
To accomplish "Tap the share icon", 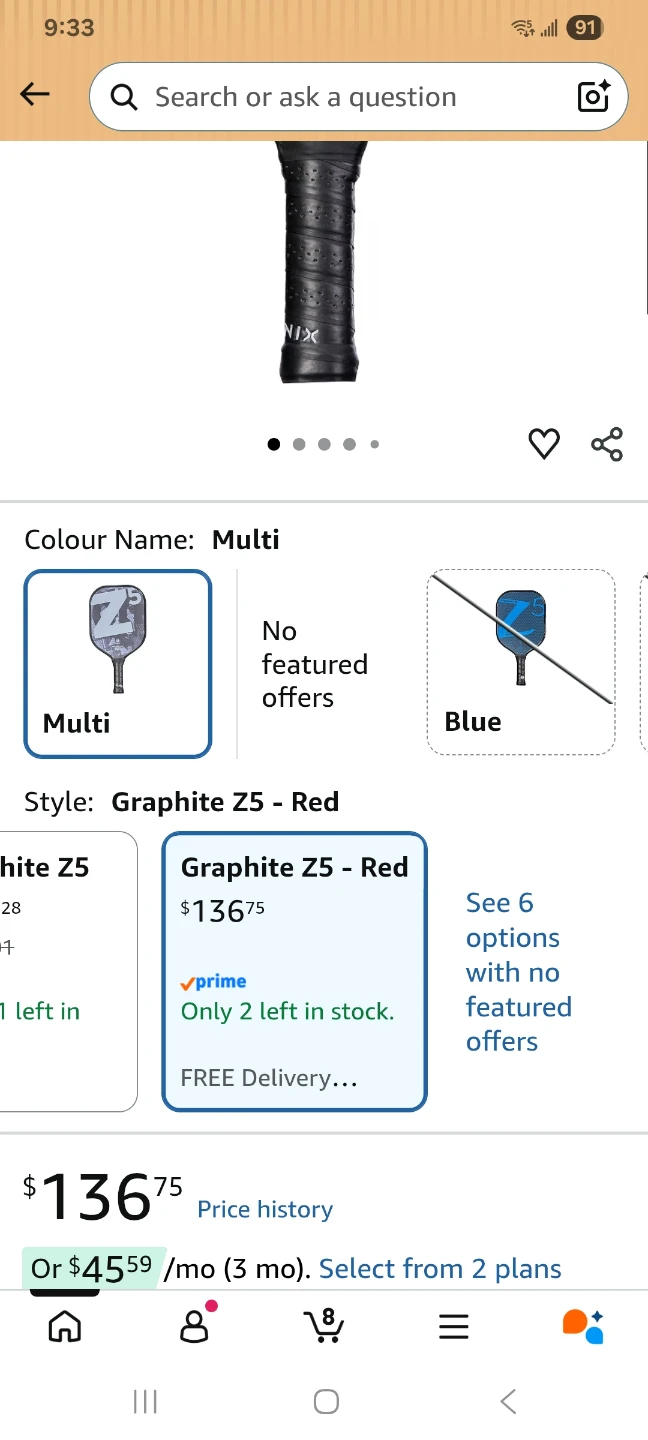I will [607, 444].
